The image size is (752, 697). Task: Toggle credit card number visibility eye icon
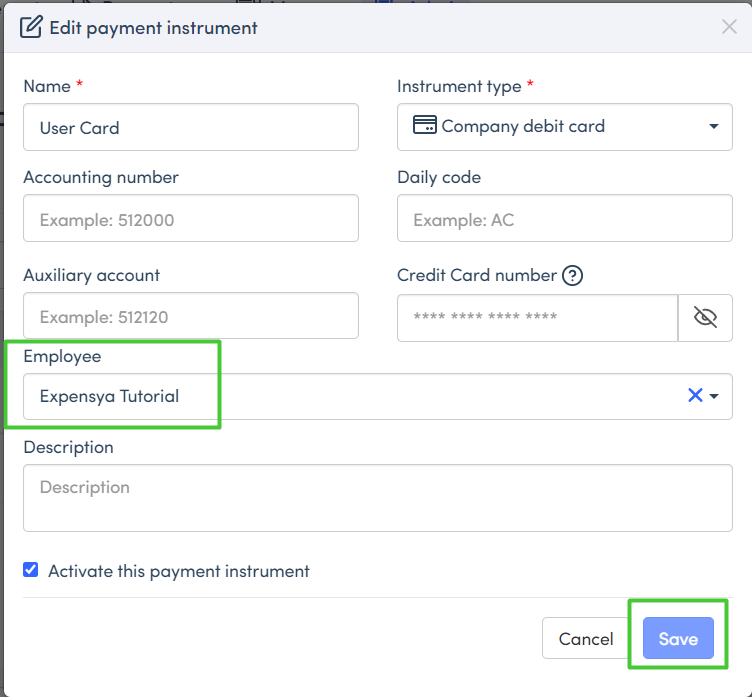click(705, 318)
